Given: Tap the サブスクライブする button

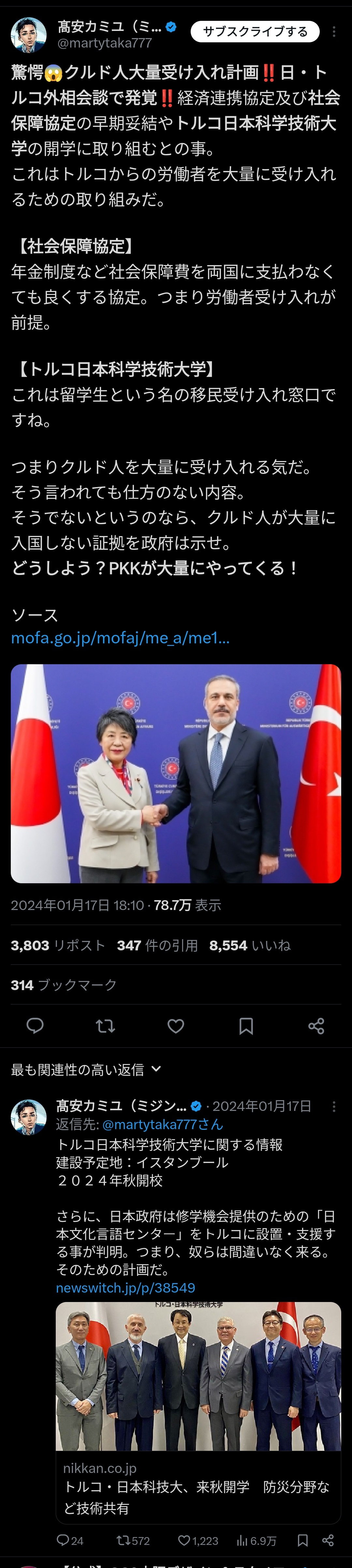Looking at the screenshot, I should tap(255, 32).
